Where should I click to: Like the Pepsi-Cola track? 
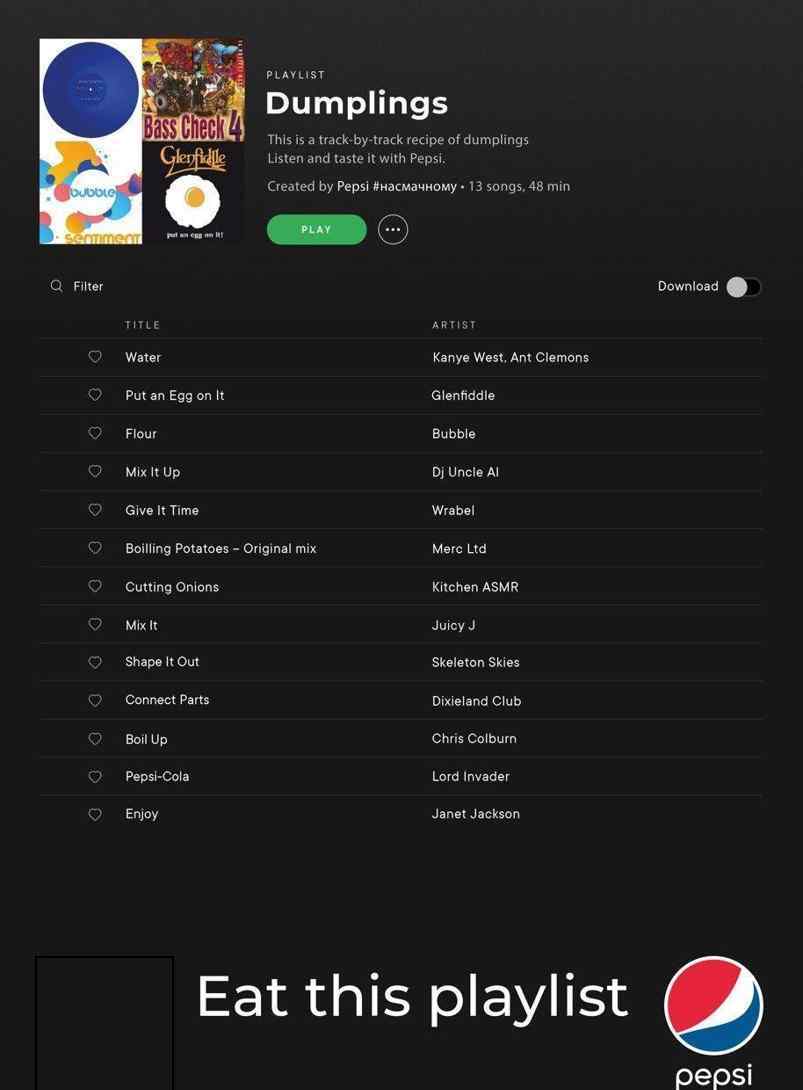tap(95, 776)
